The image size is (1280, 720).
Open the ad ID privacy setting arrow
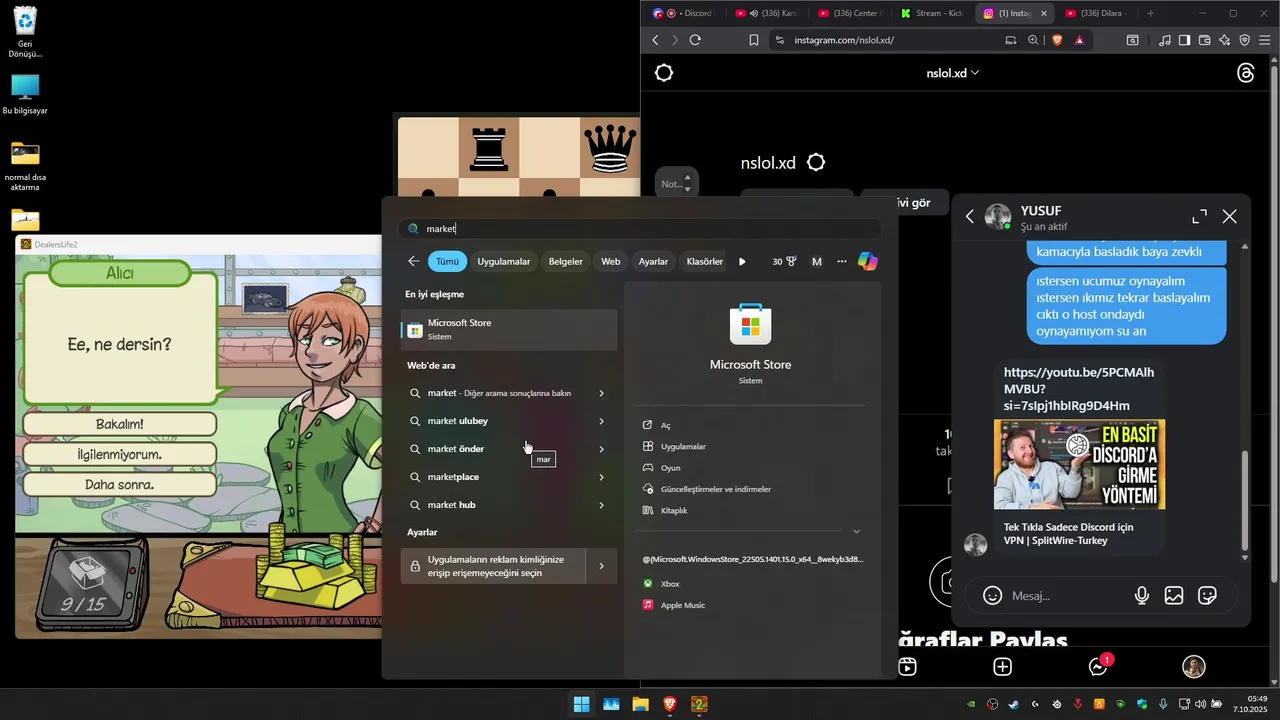tap(601, 566)
